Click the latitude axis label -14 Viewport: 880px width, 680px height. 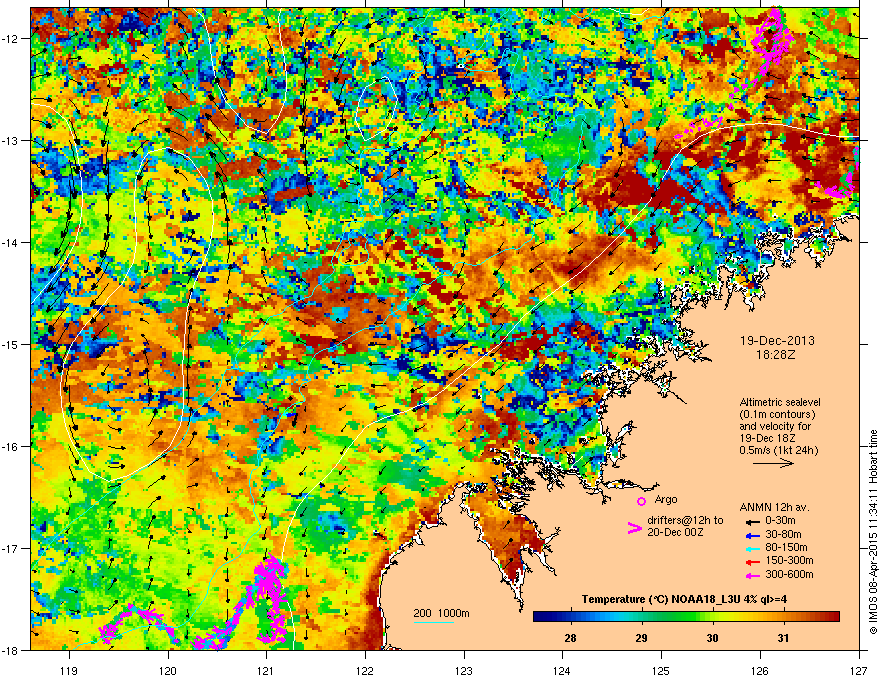11,242
